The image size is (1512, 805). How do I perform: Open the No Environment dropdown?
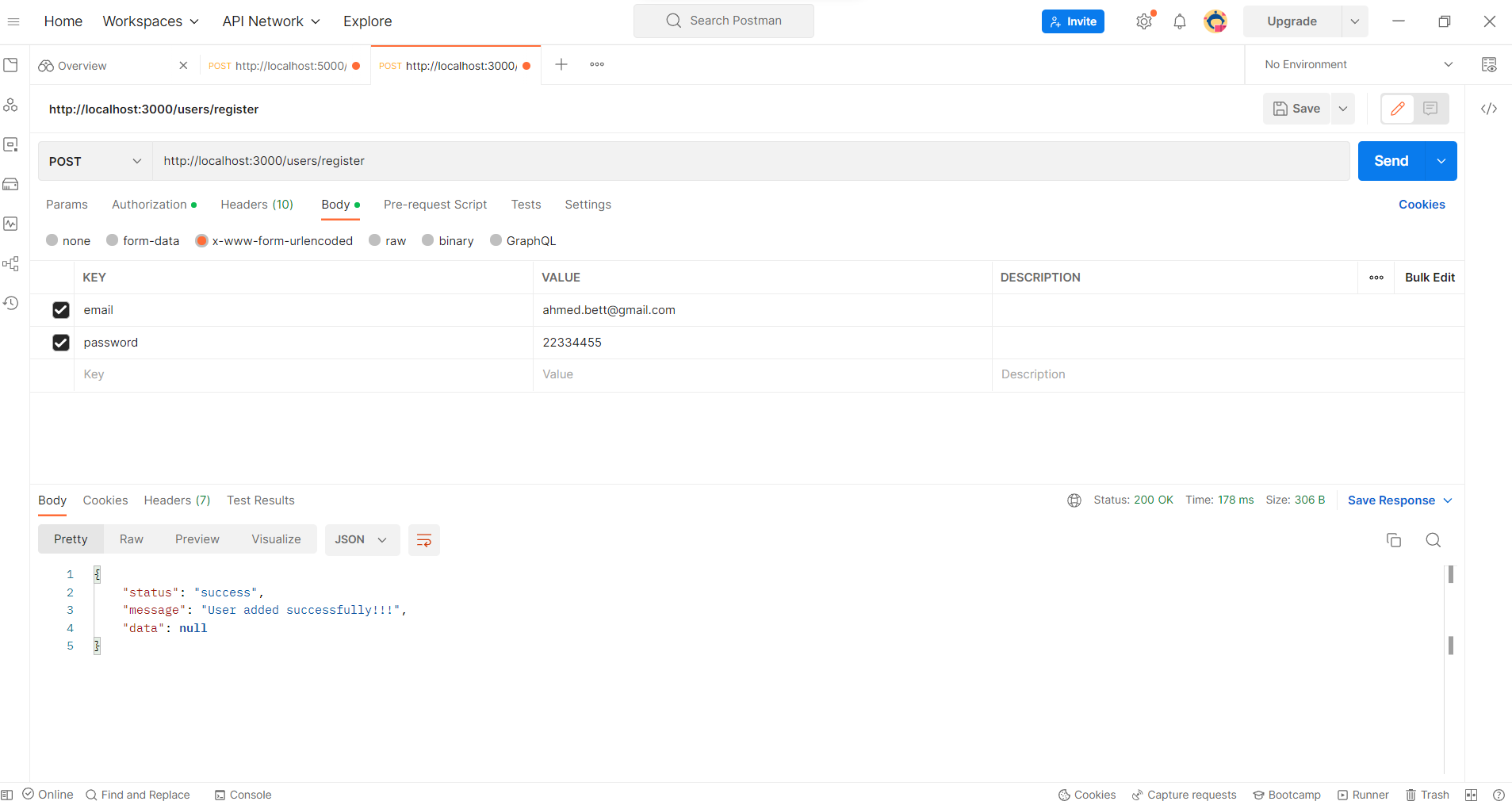(1357, 64)
